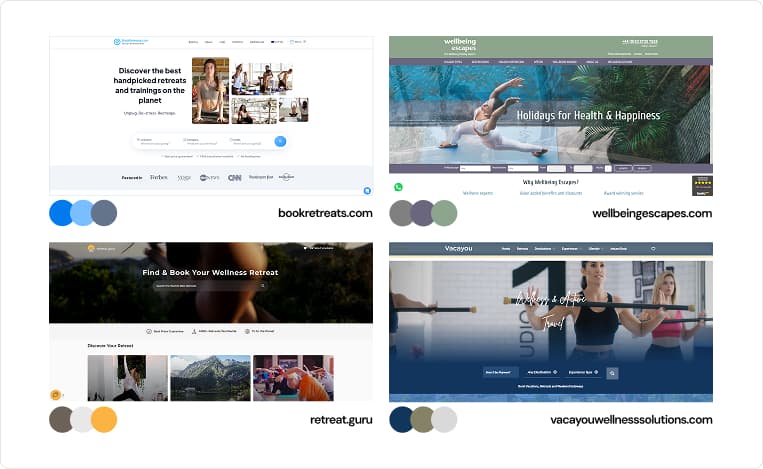Click the Vacayou search magnifier button
The width and height of the screenshot is (763, 469).
(612, 373)
